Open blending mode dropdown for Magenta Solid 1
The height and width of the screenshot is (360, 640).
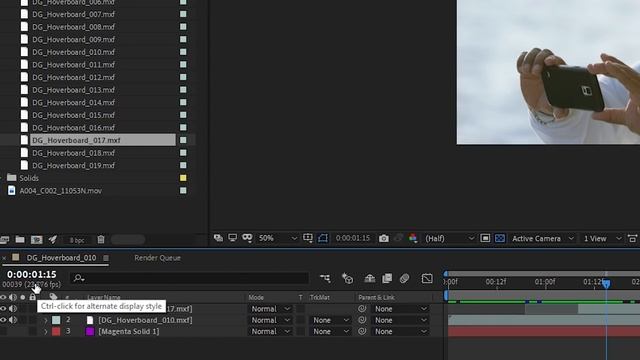[x=271, y=331]
